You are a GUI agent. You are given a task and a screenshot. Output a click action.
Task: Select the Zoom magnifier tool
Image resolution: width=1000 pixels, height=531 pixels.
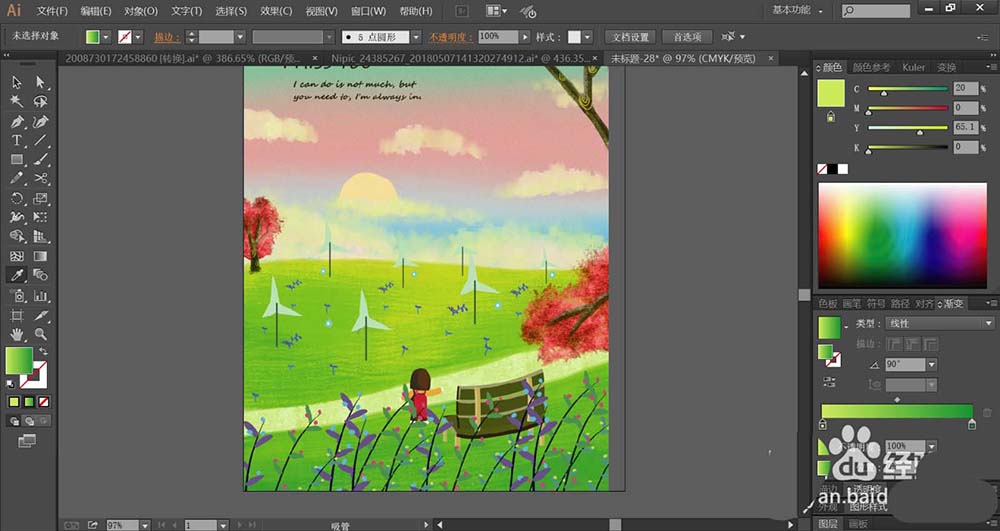[41, 334]
